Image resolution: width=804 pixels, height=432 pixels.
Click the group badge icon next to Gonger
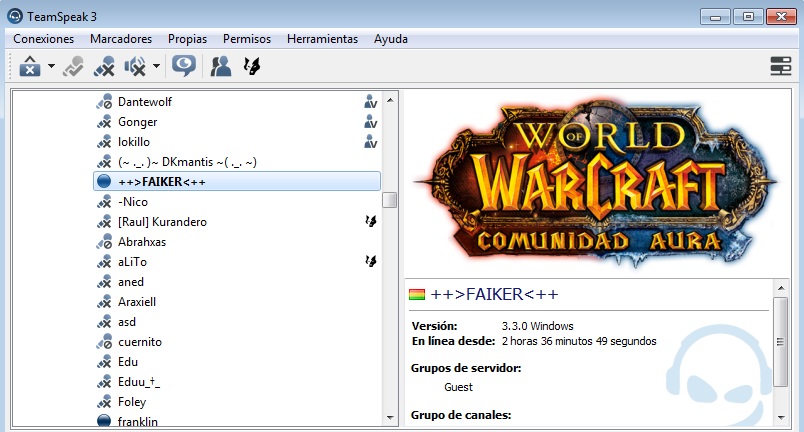tap(370, 121)
